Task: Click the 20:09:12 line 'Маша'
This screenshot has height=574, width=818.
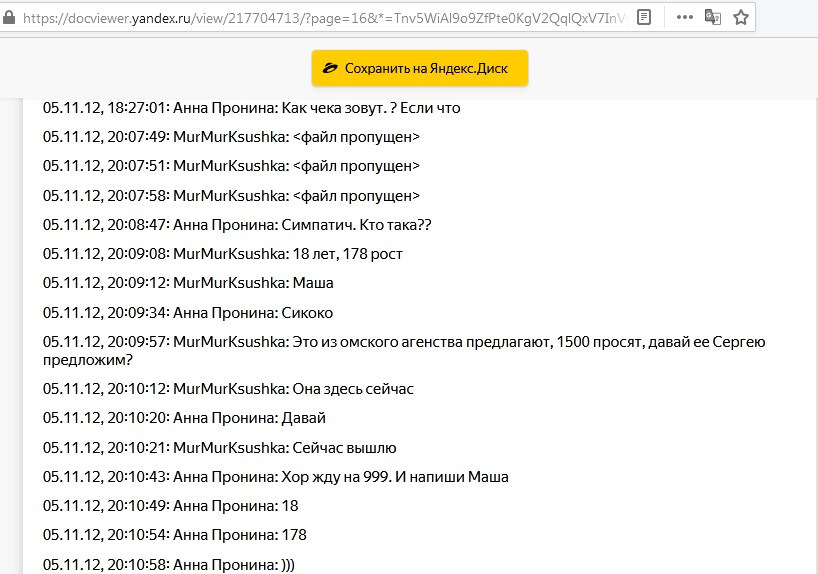Action: click(188, 283)
